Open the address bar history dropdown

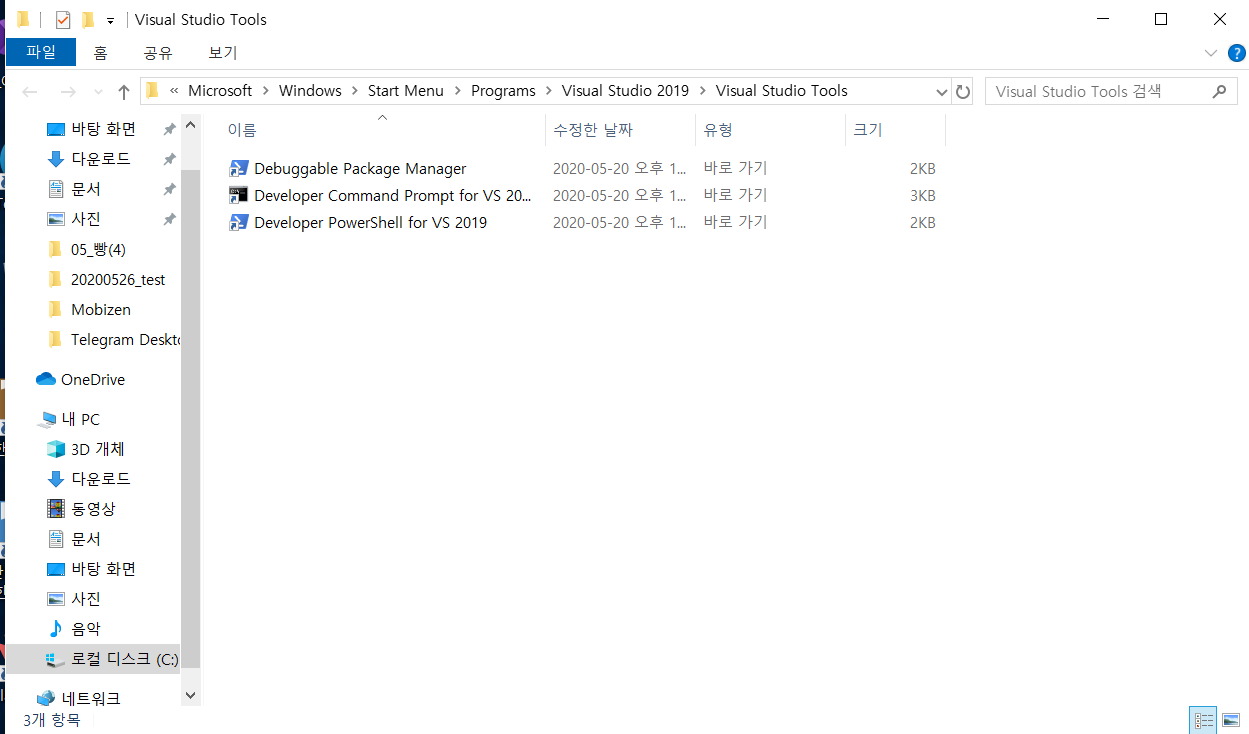(941, 92)
